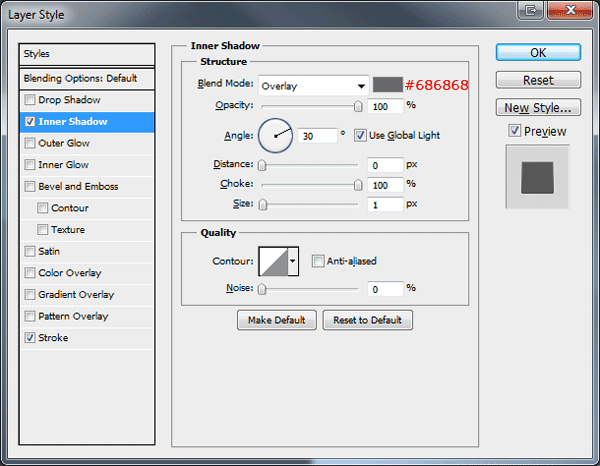Enable the Inner Glow checkbox

click(30, 165)
